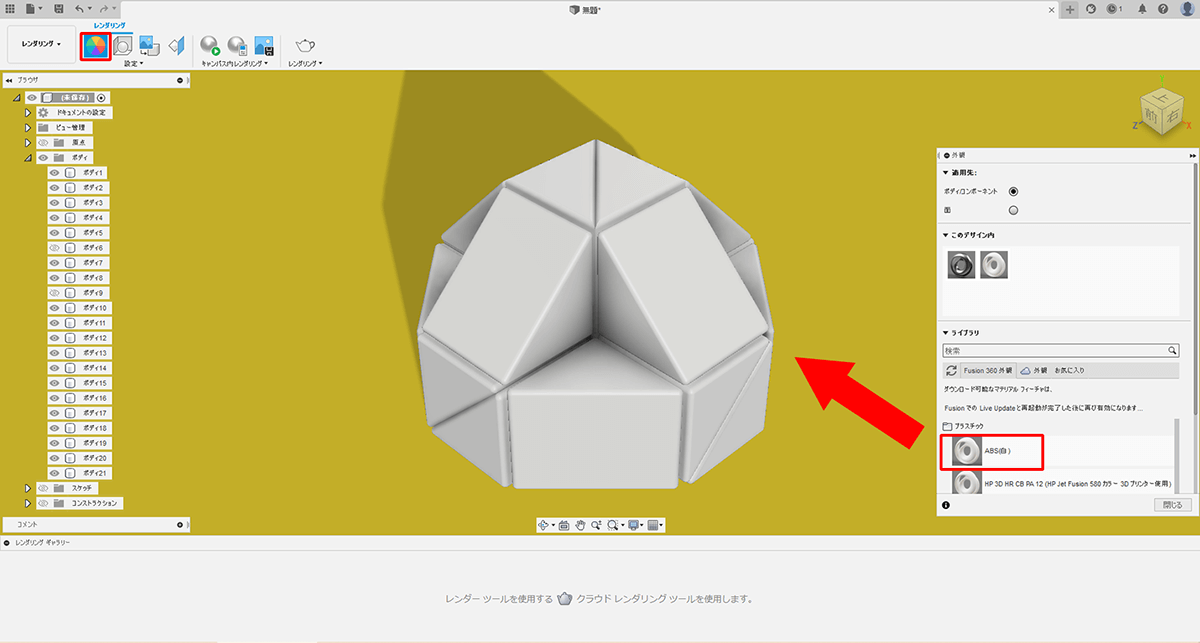Image resolution: width=1200 pixels, height=643 pixels.
Task: Click the library 検索 search field
Action: coord(1061,351)
